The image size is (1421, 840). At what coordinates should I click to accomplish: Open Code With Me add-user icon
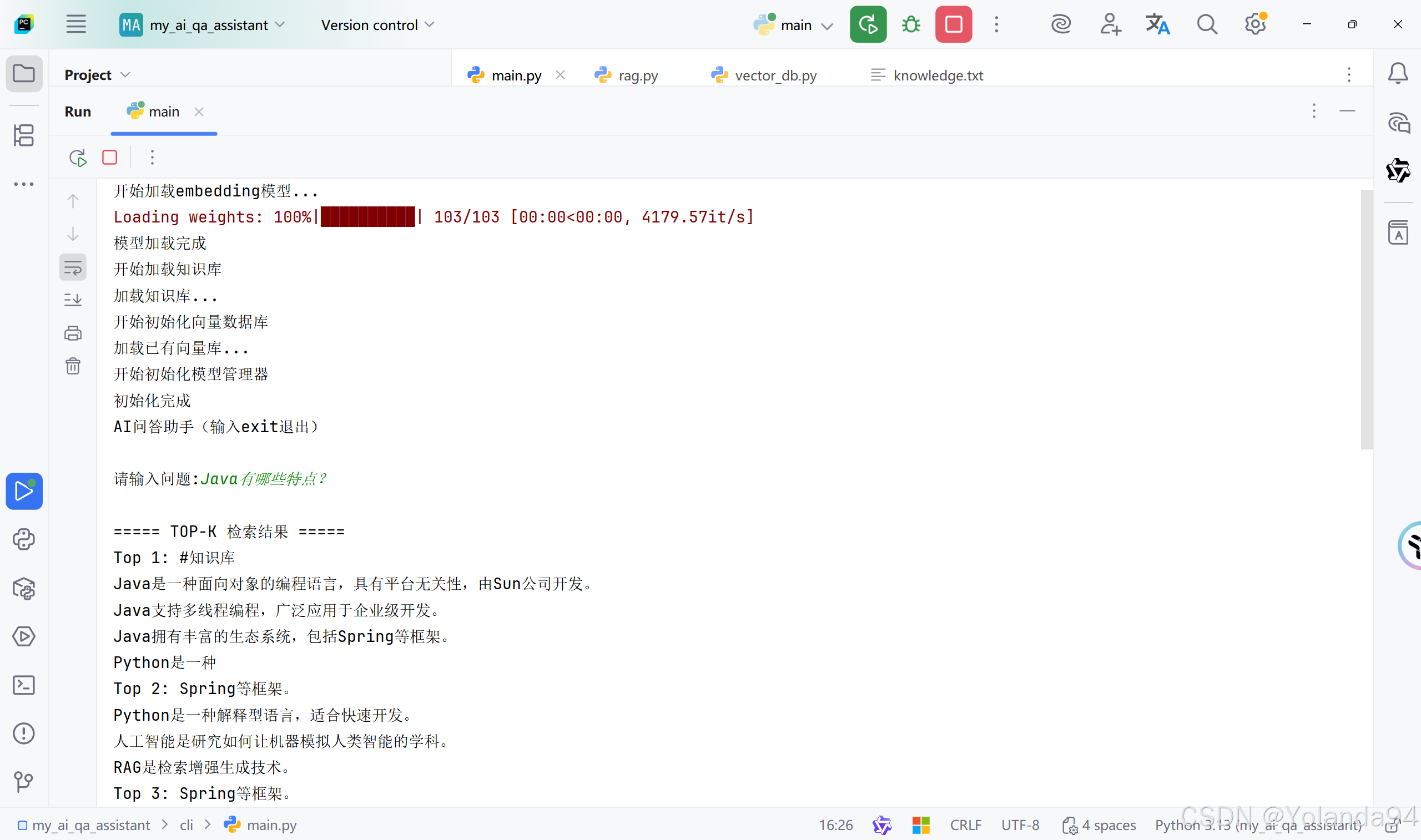click(1110, 24)
